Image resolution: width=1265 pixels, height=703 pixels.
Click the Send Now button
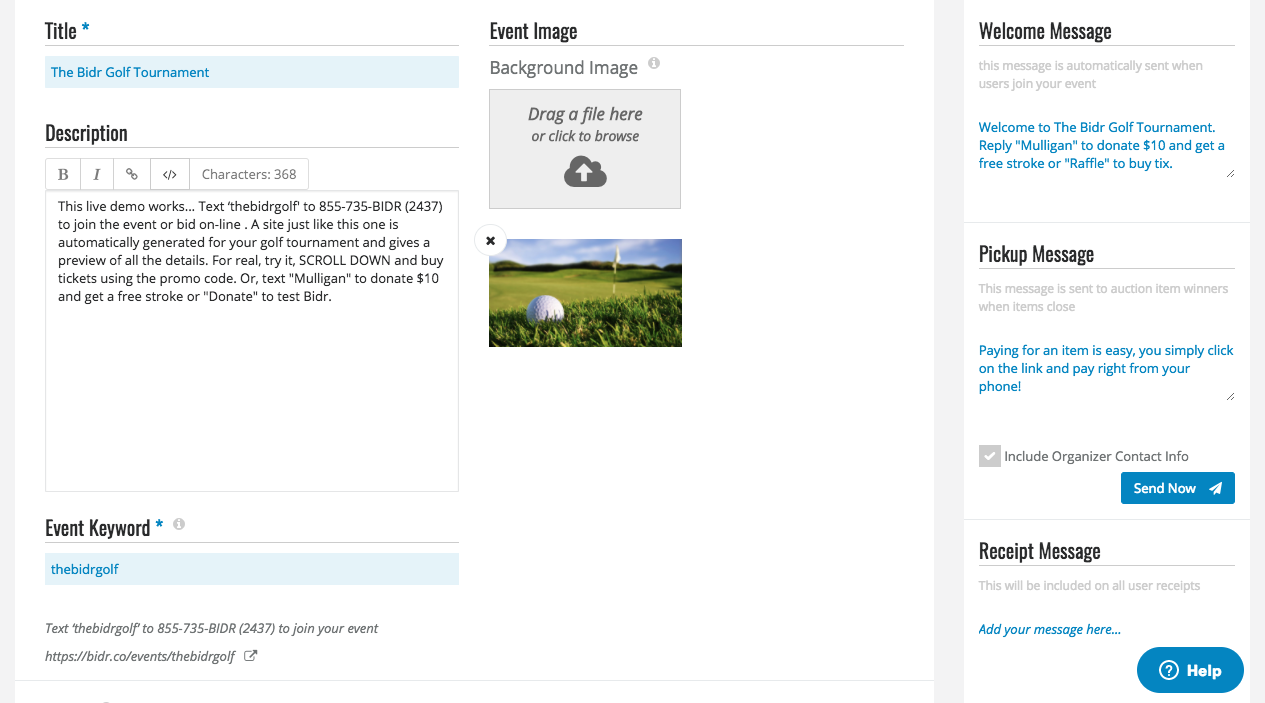pos(1177,488)
